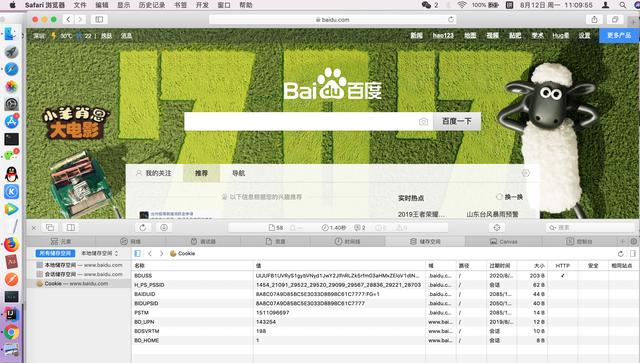Screen dimensions: 640x363
Task: Click the 更多产品 button
Action: coord(619,36)
